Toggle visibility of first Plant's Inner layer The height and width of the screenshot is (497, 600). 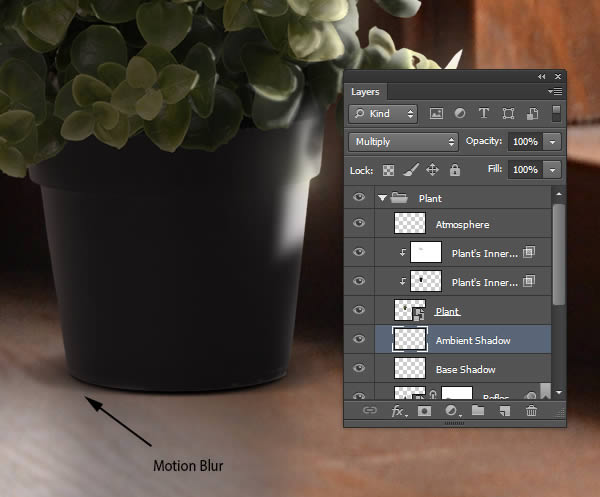[x=359, y=252]
